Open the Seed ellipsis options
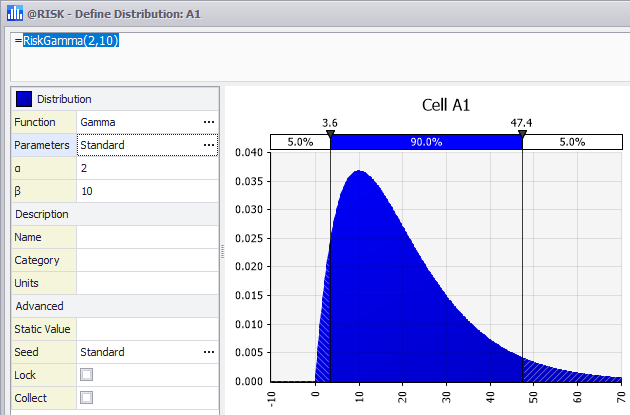This screenshot has height=415, width=630. click(208, 352)
